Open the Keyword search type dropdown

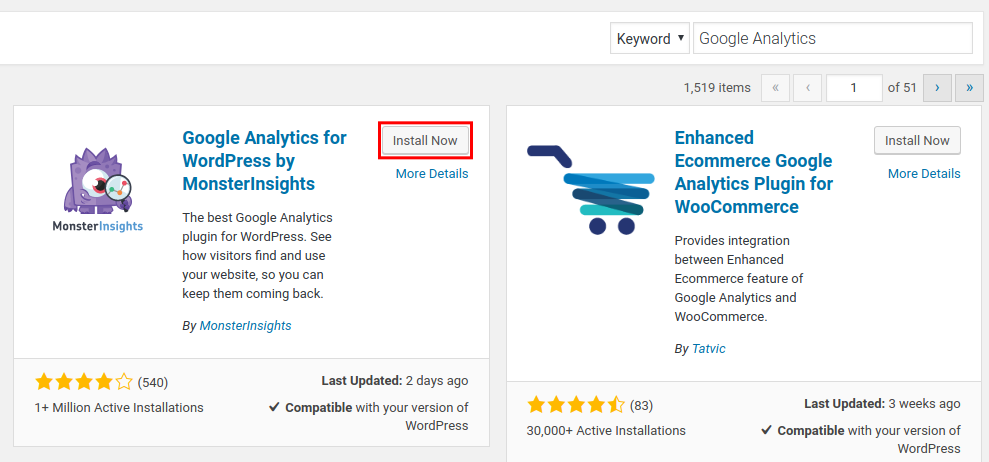point(650,39)
